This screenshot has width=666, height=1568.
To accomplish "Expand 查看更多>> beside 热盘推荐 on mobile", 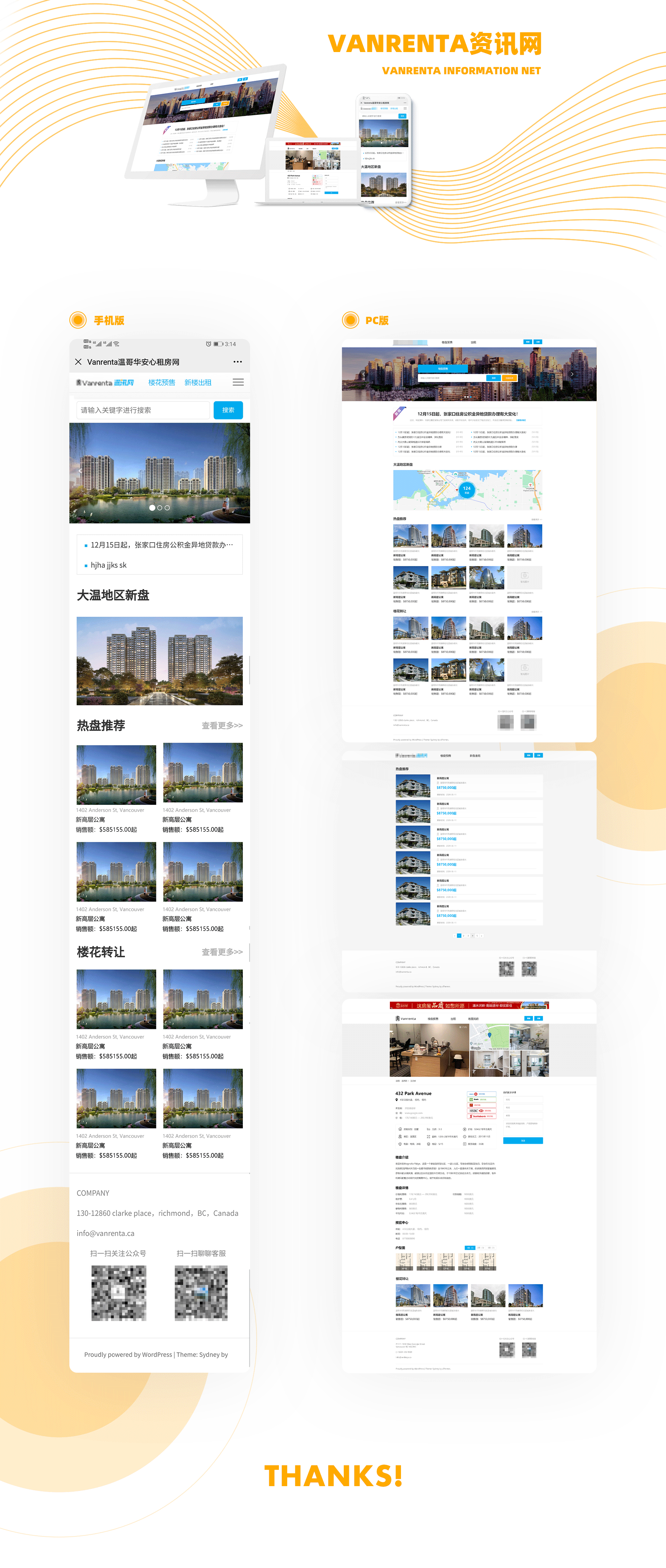I will 222,726.
